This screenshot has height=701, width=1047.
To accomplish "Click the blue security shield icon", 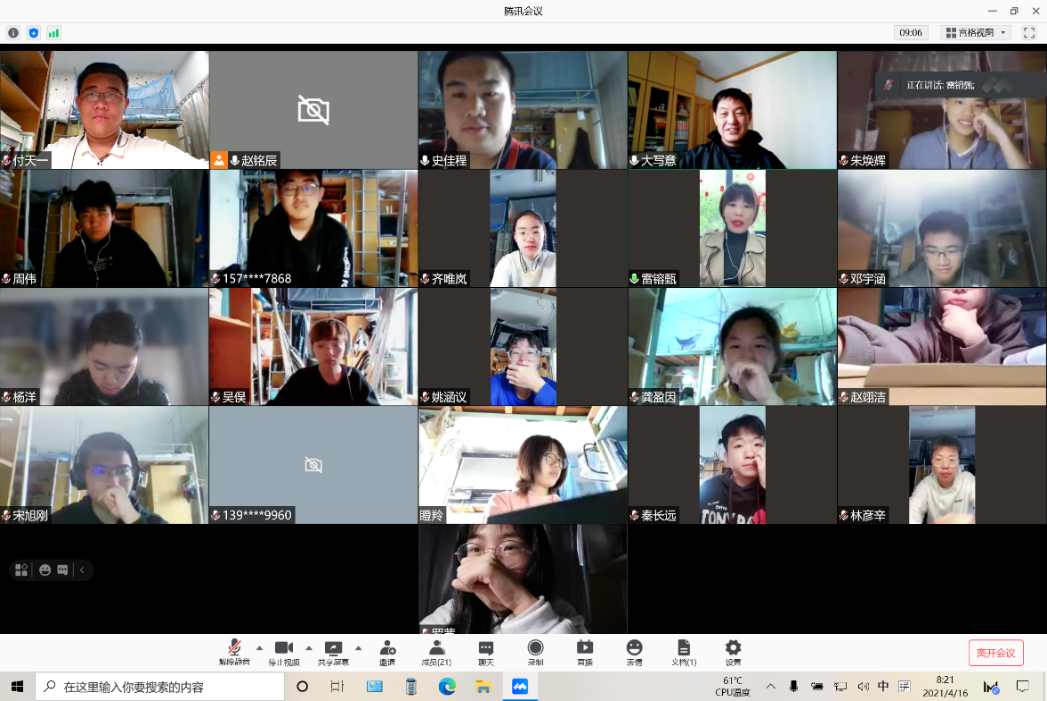I will (x=33, y=32).
